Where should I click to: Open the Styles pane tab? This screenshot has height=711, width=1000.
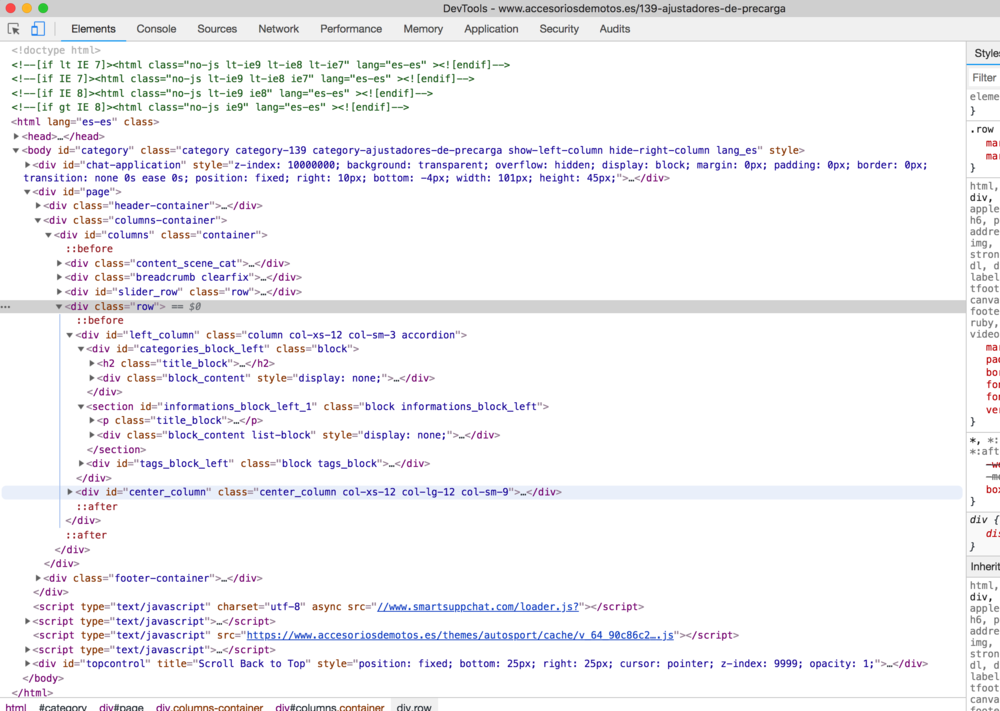pyautogui.click(x=986, y=54)
